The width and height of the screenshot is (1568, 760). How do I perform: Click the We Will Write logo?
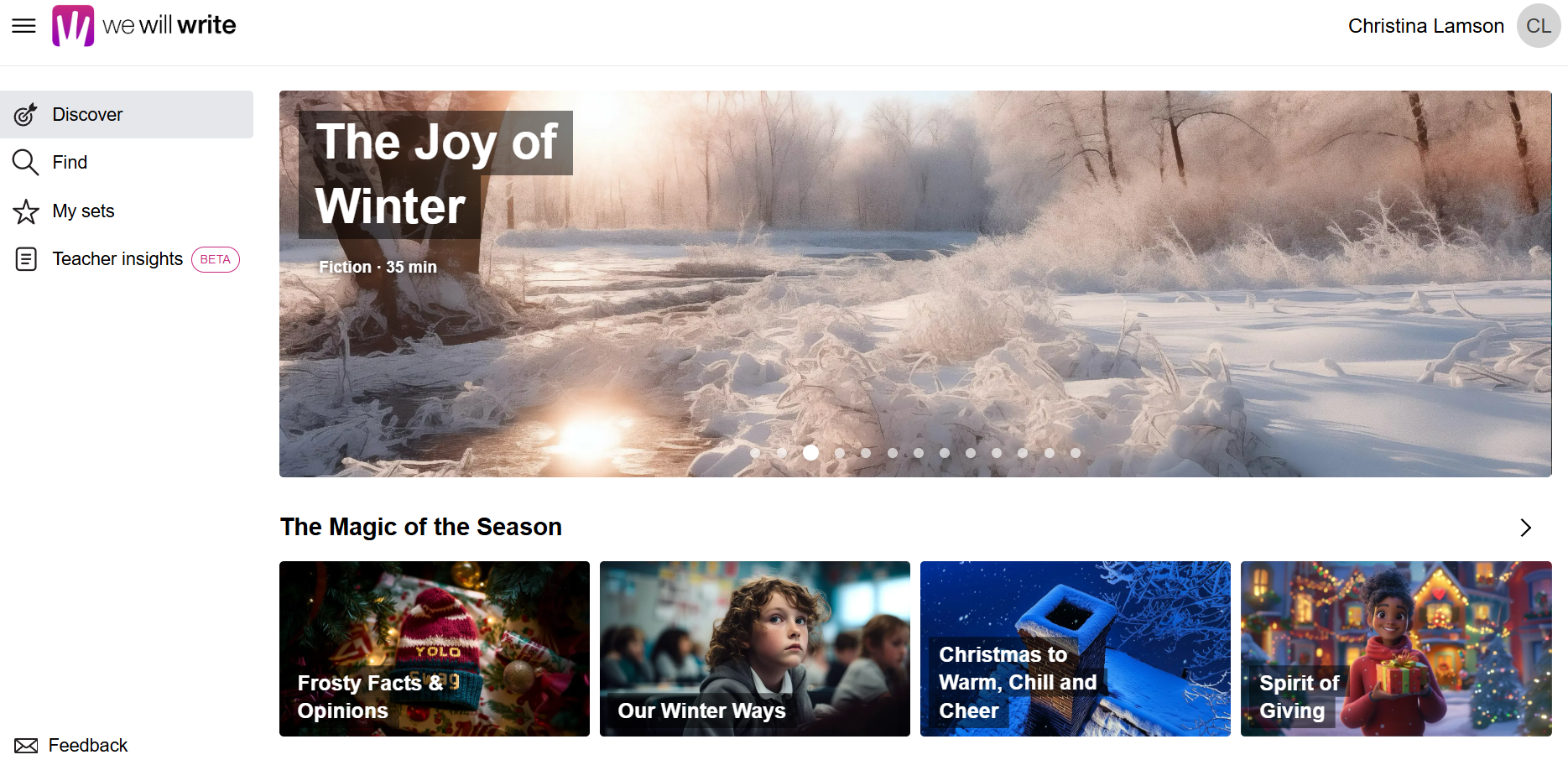(143, 26)
